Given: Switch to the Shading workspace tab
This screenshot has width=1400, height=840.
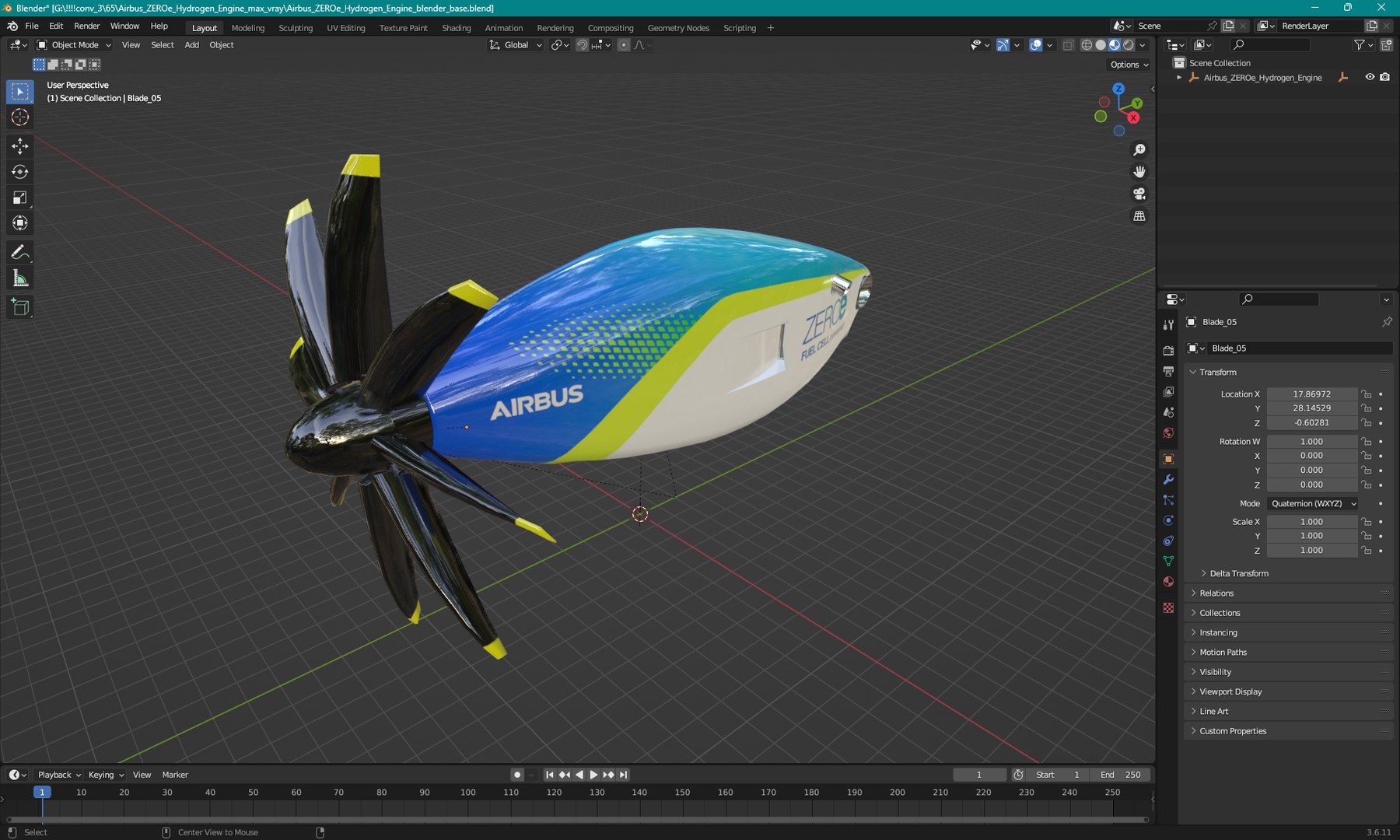Looking at the screenshot, I should click(x=457, y=28).
